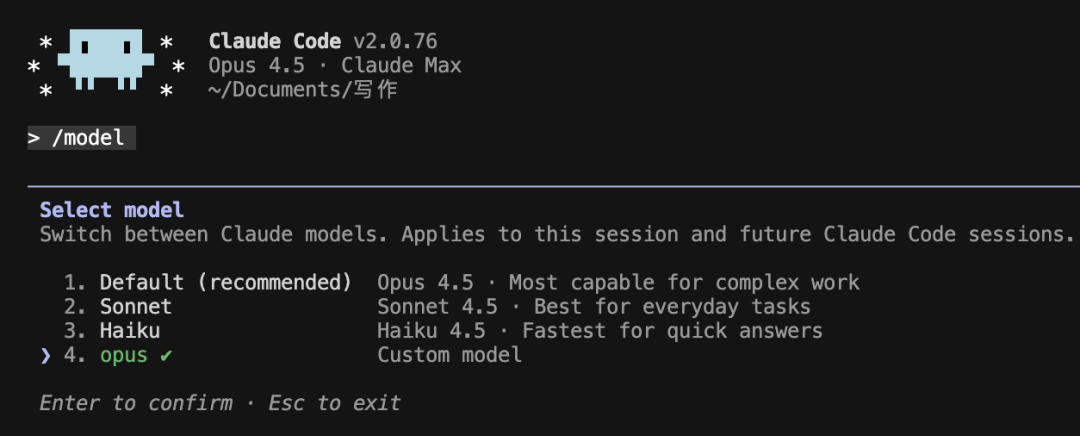Image resolution: width=1080 pixels, height=436 pixels.
Task: Click the green checkmark next to opus
Action: tap(166, 355)
